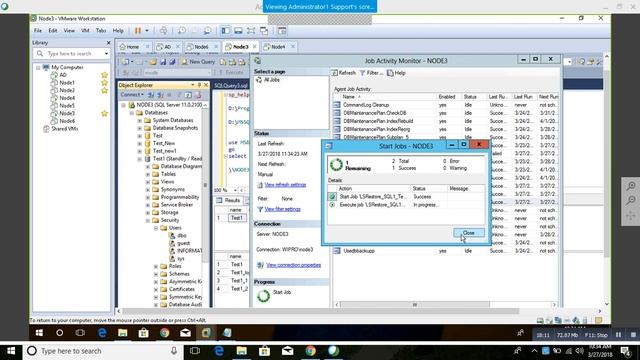The width and height of the screenshot is (640, 360).
Task: Switch to the AD VM tab
Action: click(x=167, y=47)
